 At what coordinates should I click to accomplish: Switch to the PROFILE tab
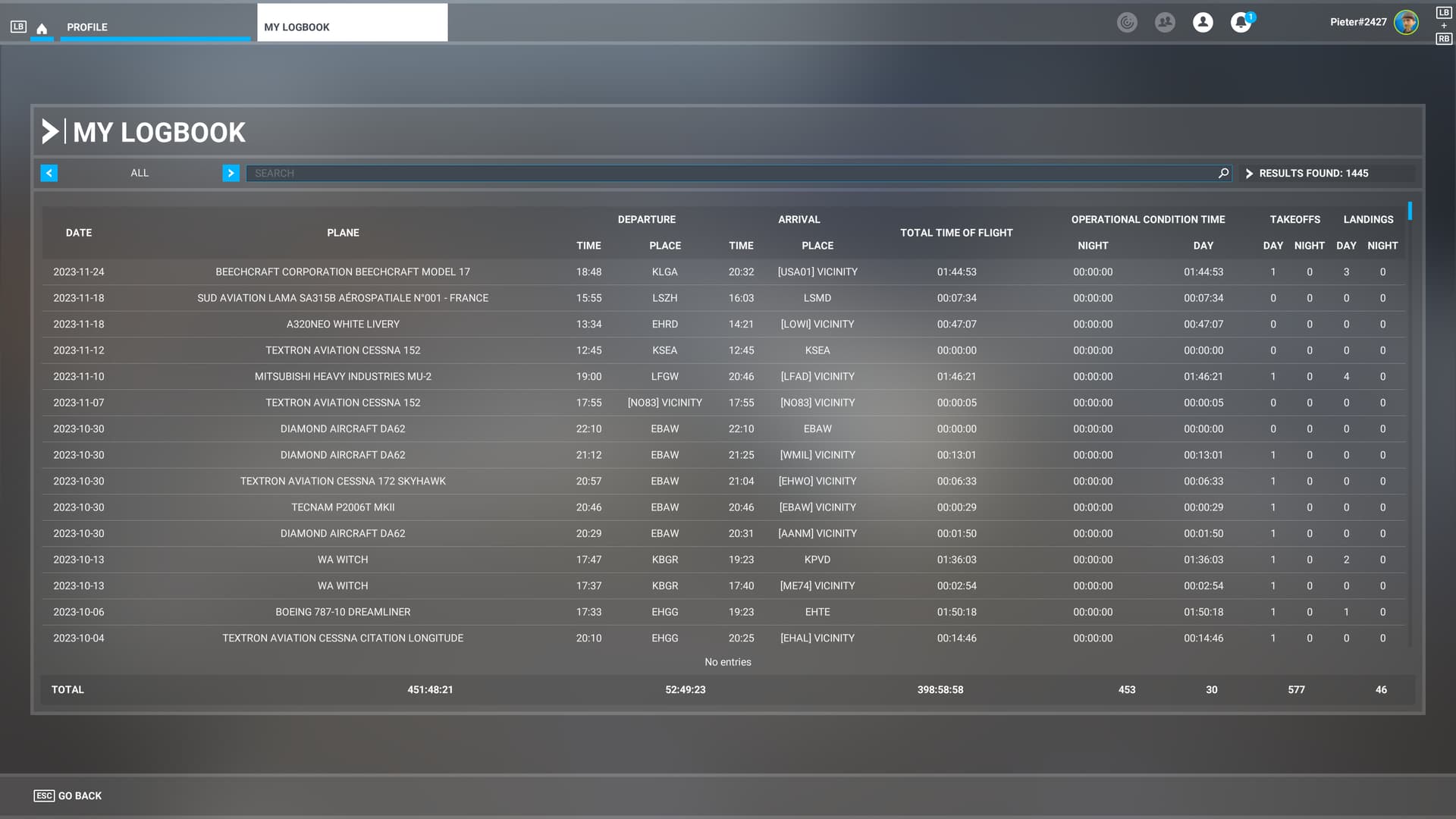pos(86,27)
